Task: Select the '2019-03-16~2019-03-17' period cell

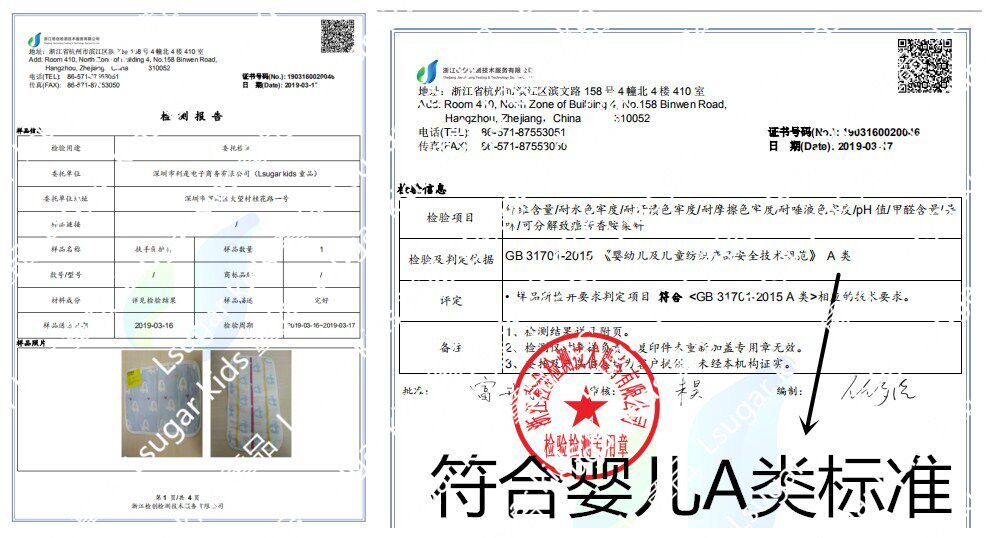Action: [321, 325]
